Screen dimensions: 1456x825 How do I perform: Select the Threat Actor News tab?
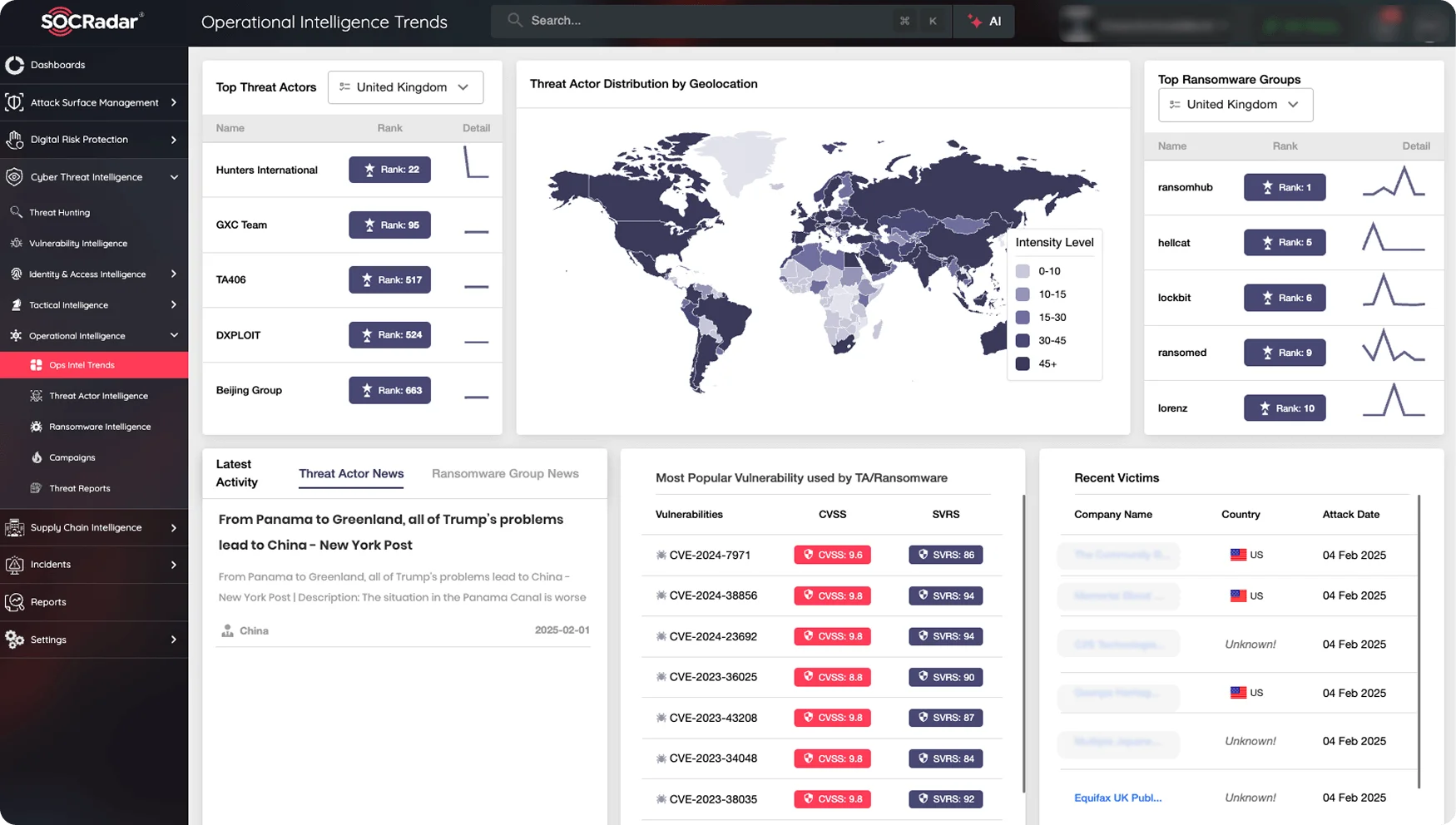click(x=351, y=474)
